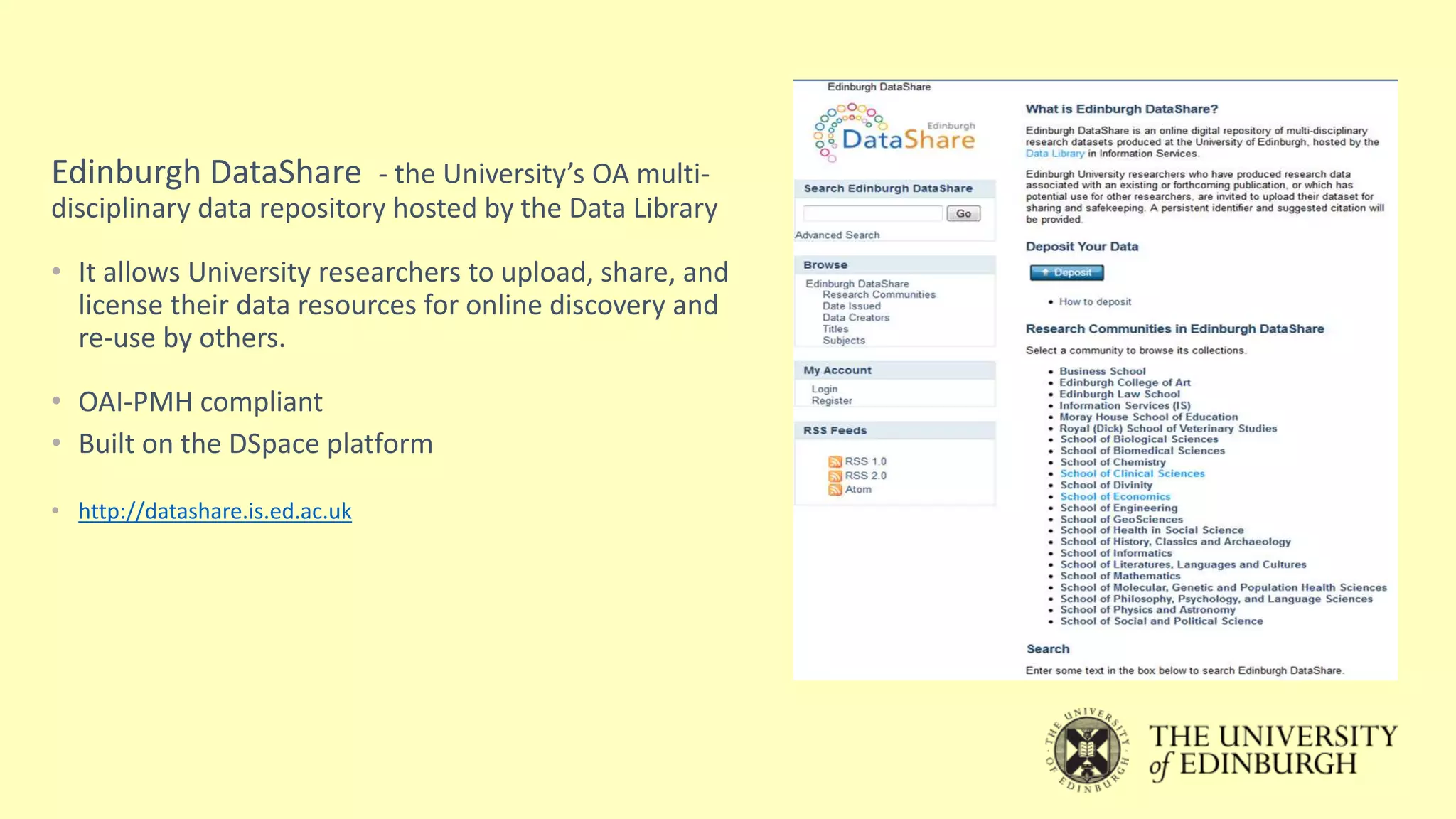Open School of History, Classics and Archaeology

[1175, 542]
